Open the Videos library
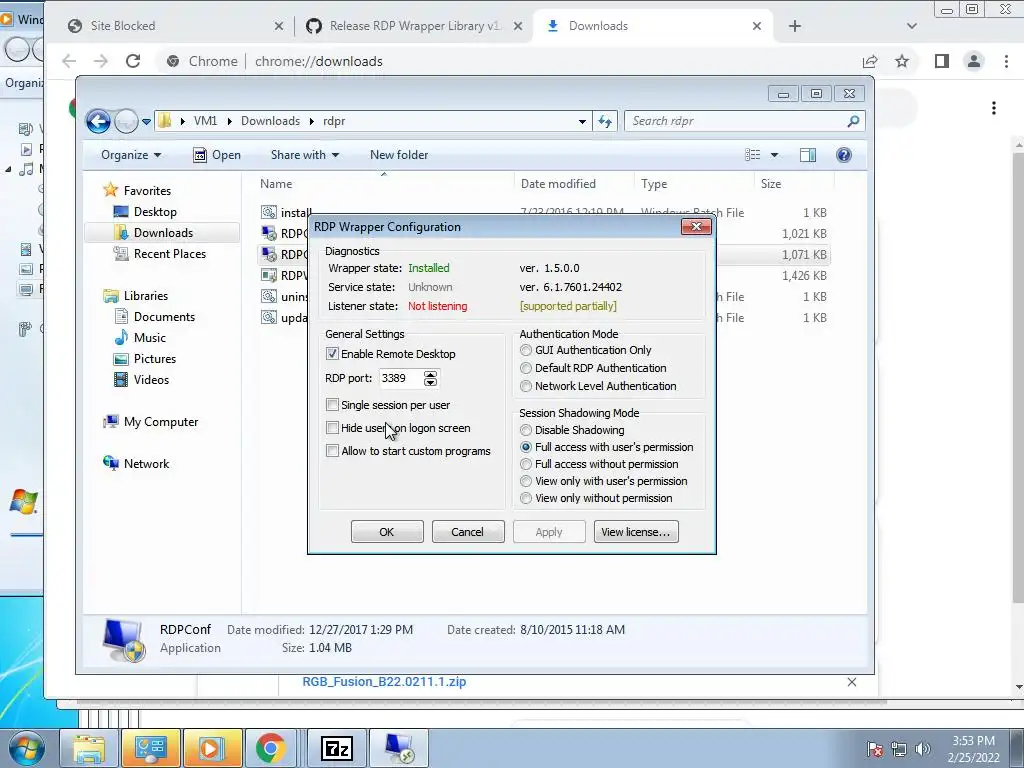Image resolution: width=1024 pixels, height=768 pixels. click(151, 379)
